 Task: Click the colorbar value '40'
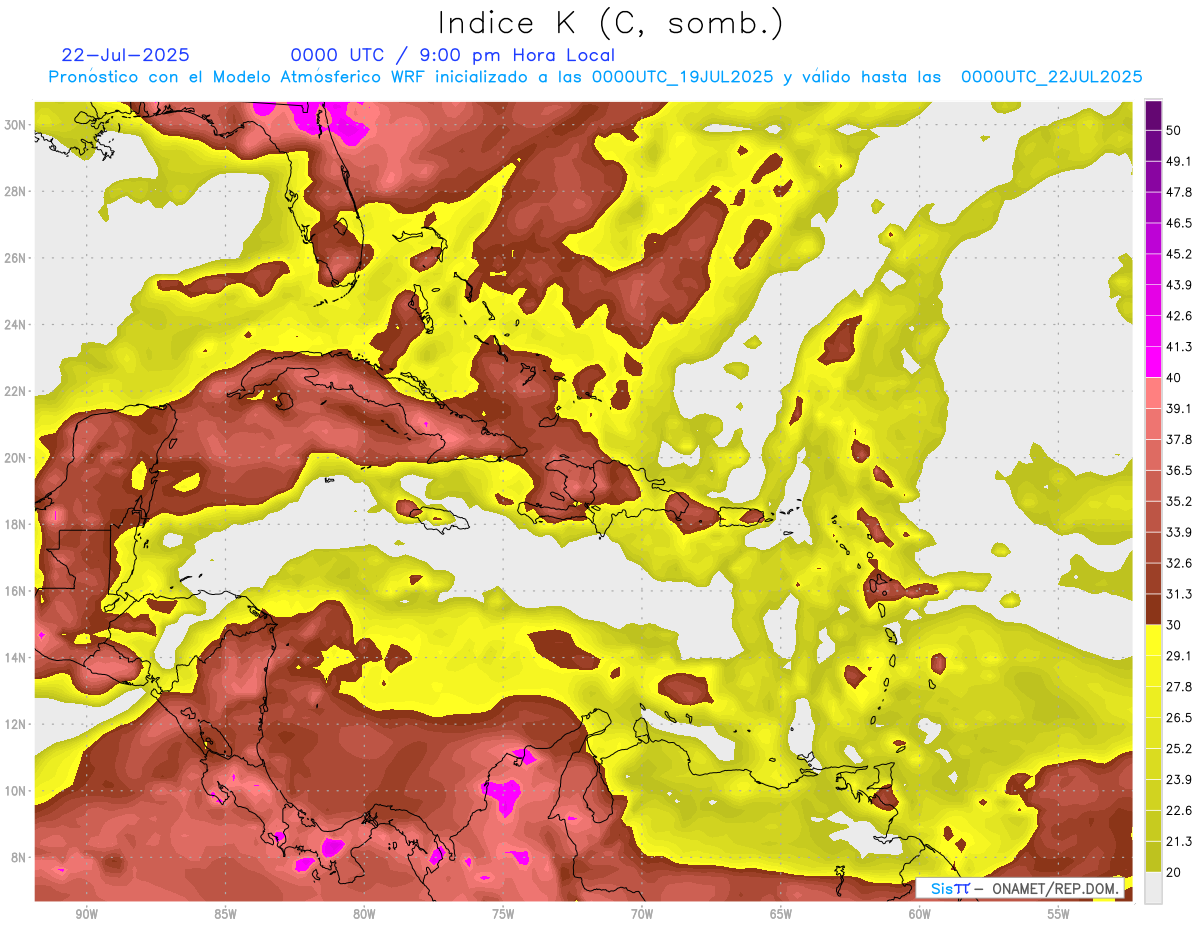point(1175,378)
